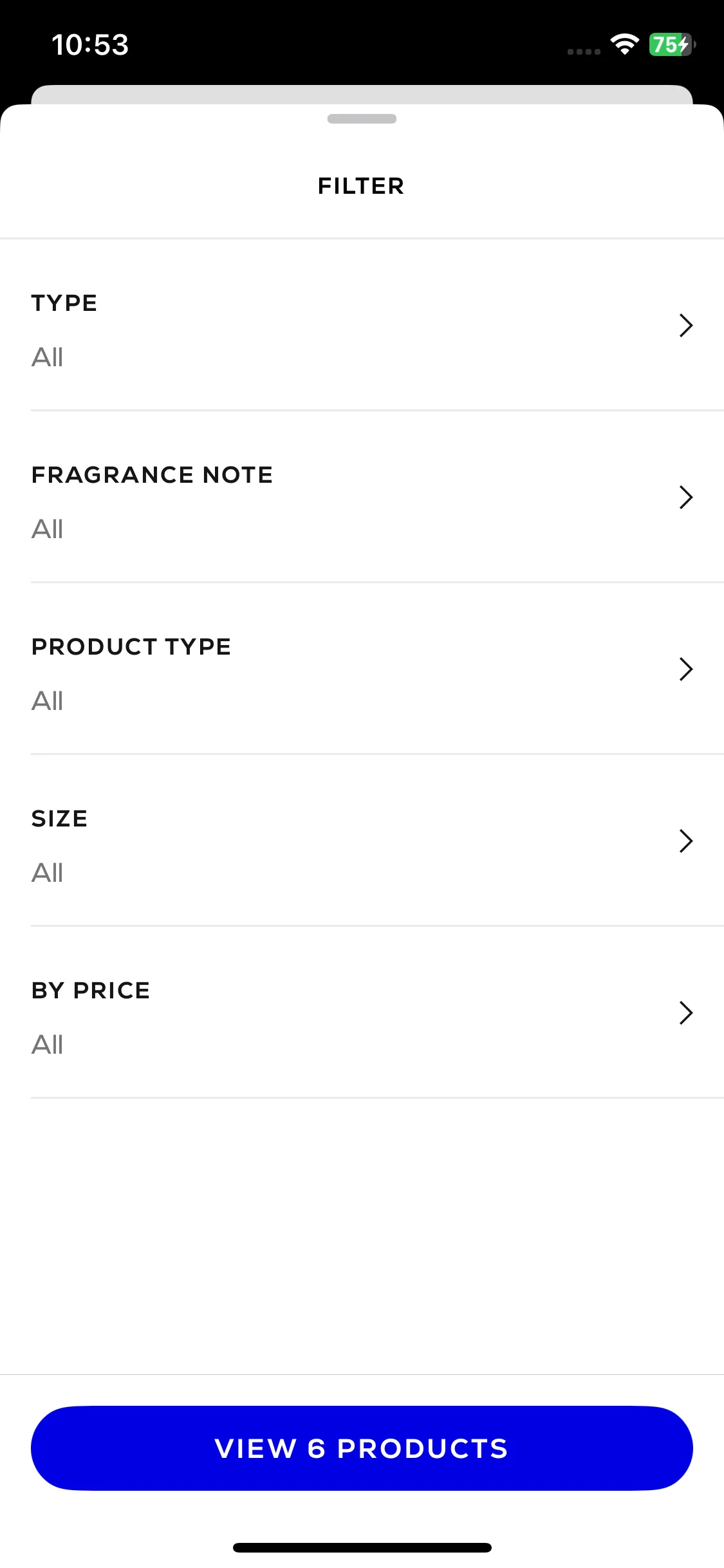724x1568 pixels.
Task: Select the 'All' value under Fragrance Note
Action: click(48, 529)
